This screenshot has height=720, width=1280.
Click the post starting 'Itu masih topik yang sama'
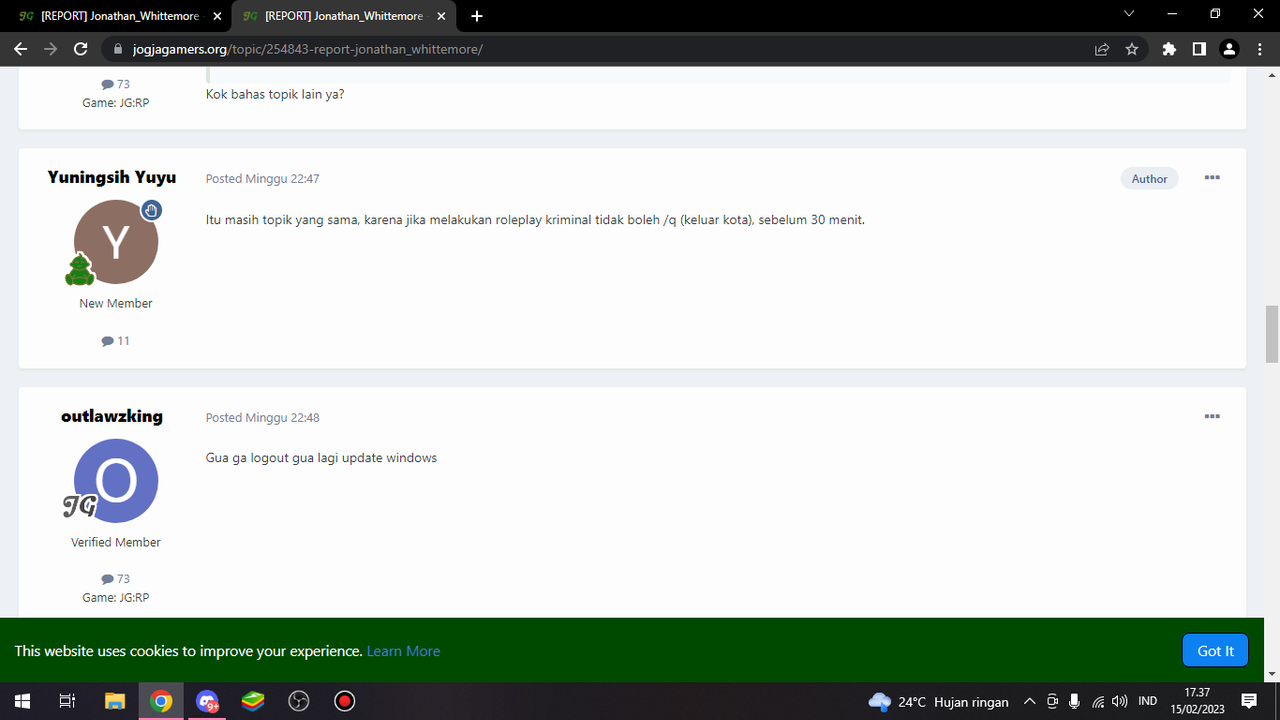535,219
